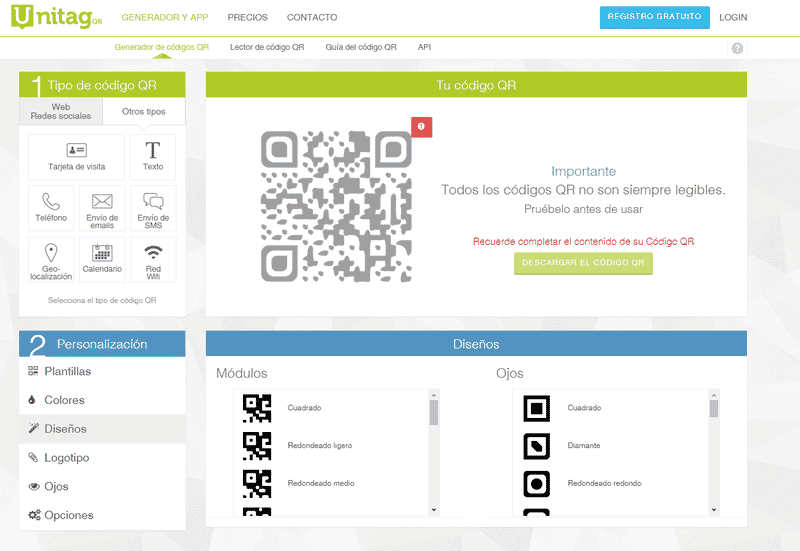Go to the CONTACTO page

pyautogui.click(x=312, y=17)
